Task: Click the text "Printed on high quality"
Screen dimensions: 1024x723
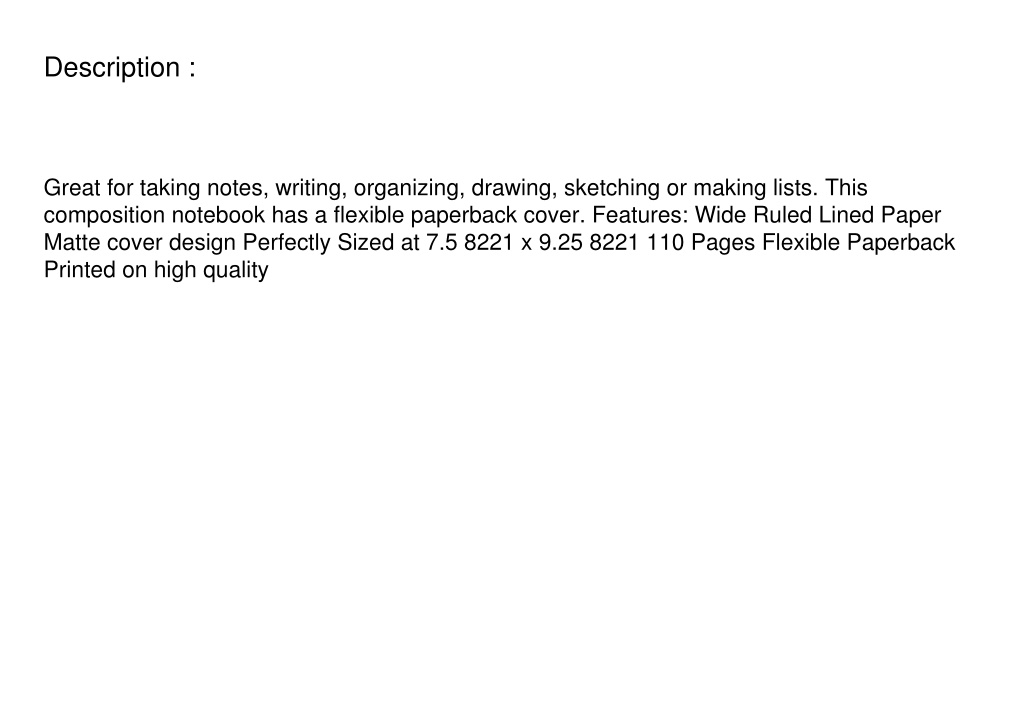Action: (x=156, y=270)
